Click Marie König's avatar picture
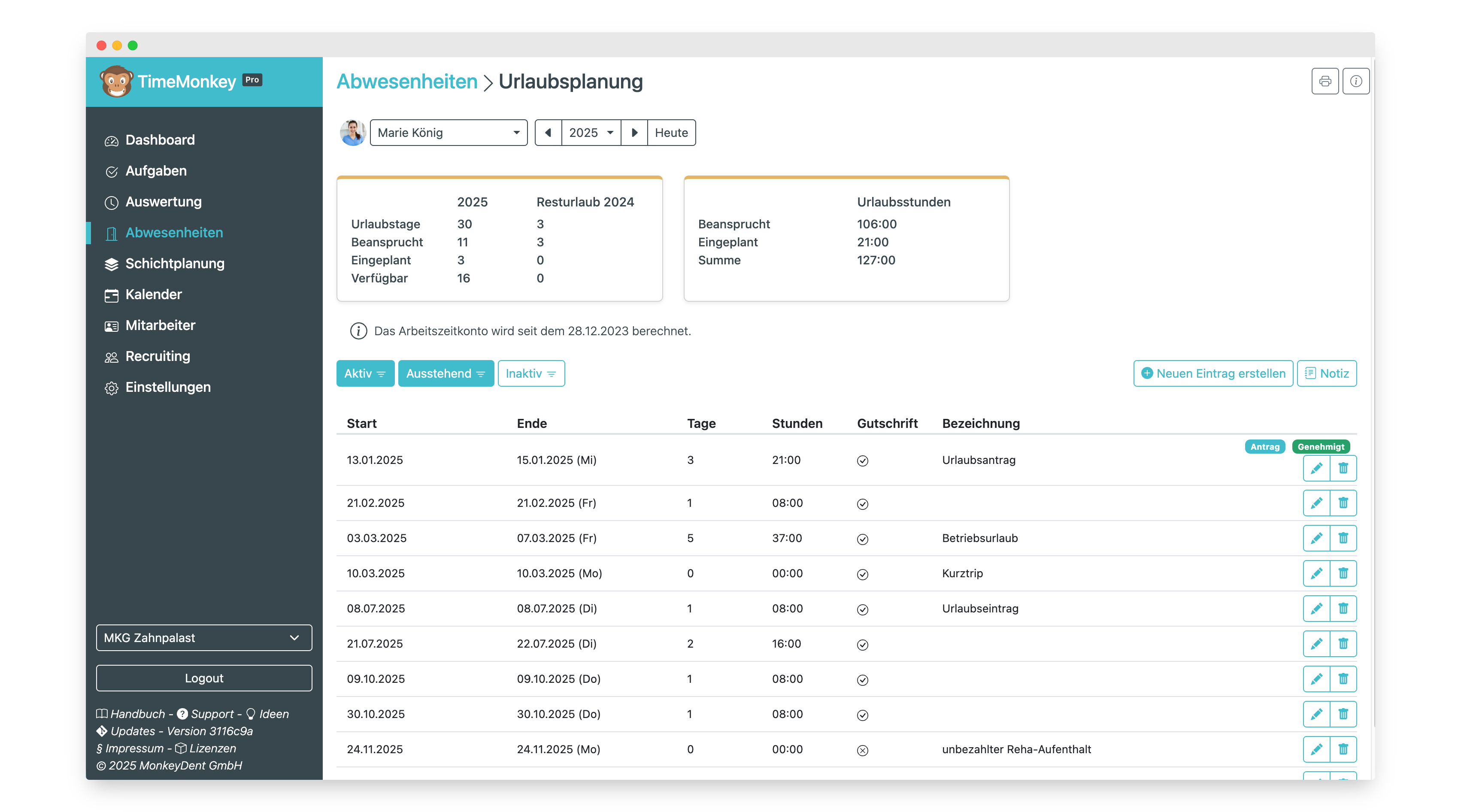 pyautogui.click(x=352, y=133)
